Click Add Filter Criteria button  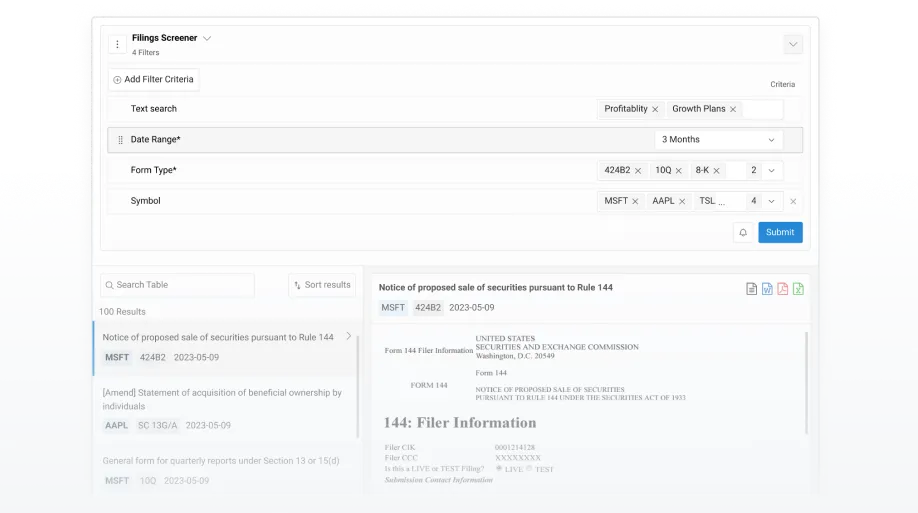point(153,80)
